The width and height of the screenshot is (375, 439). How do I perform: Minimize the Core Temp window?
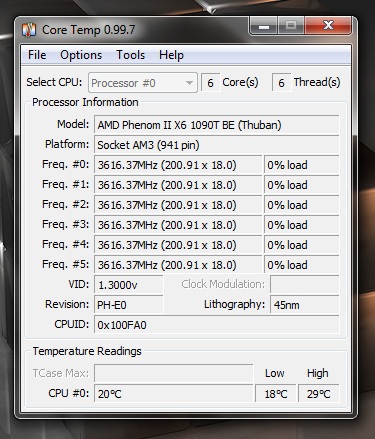point(264,26)
